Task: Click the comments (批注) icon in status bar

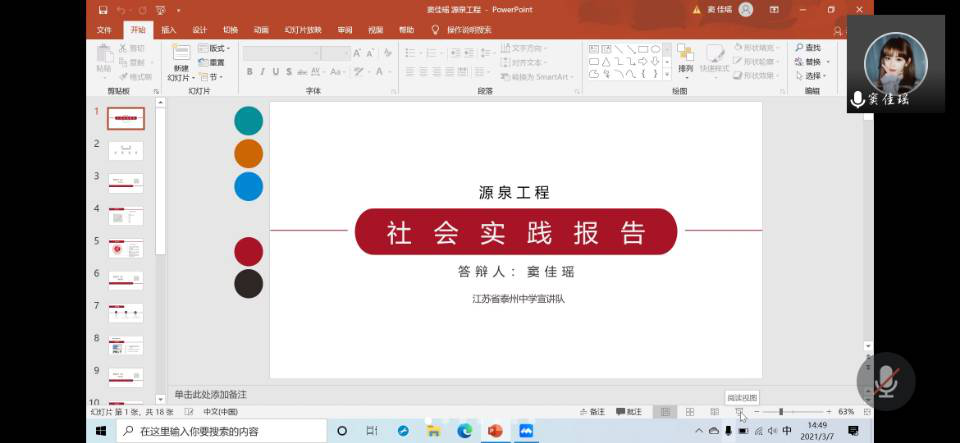Action: click(x=629, y=412)
